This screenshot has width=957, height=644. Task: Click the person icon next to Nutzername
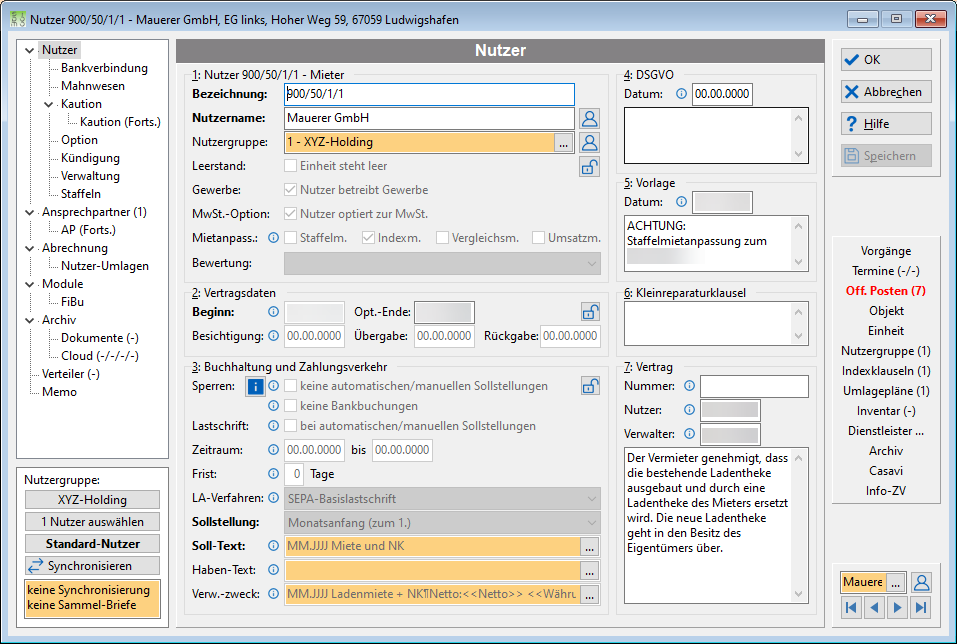(590, 118)
